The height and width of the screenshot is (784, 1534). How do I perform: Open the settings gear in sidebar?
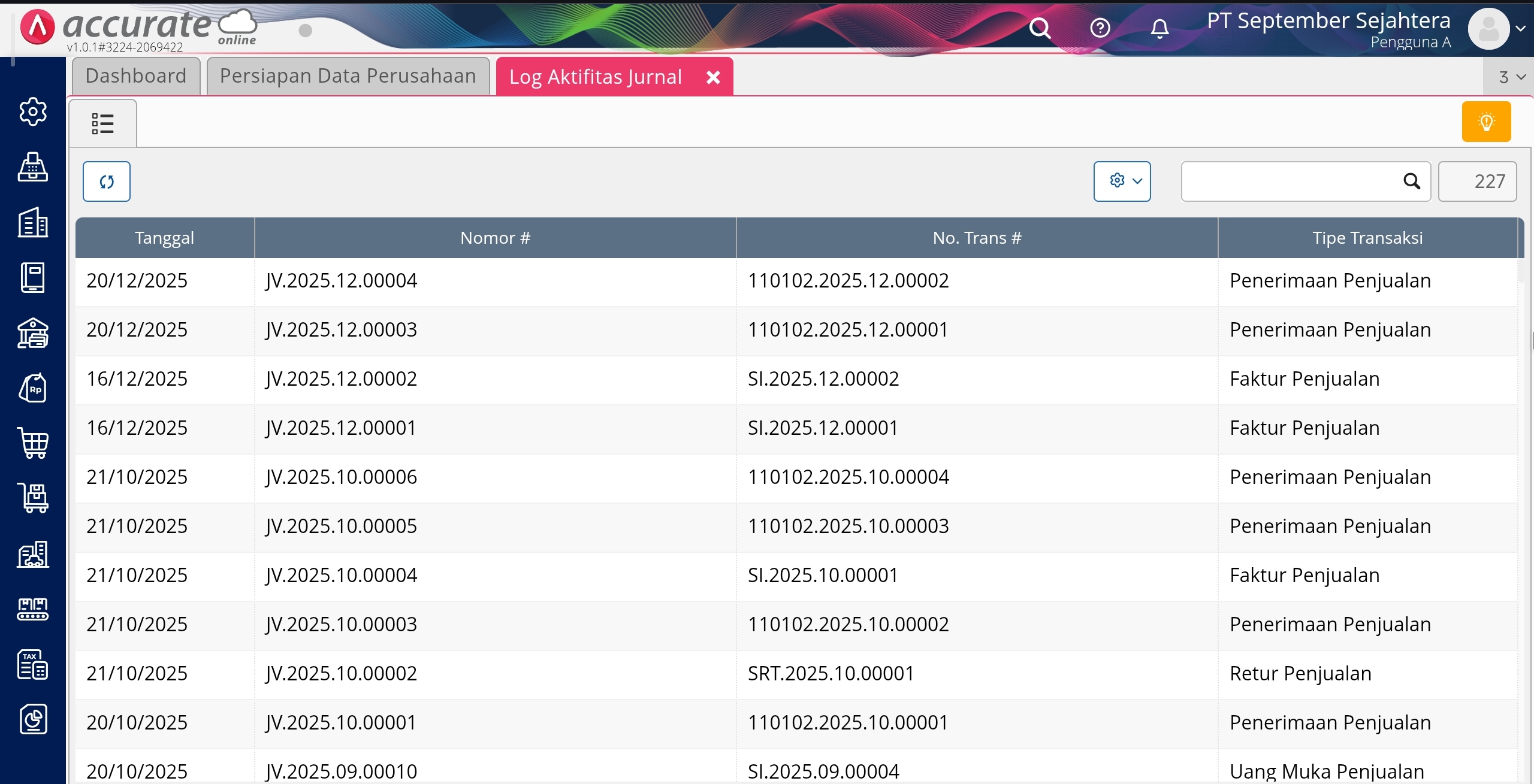(x=33, y=112)
